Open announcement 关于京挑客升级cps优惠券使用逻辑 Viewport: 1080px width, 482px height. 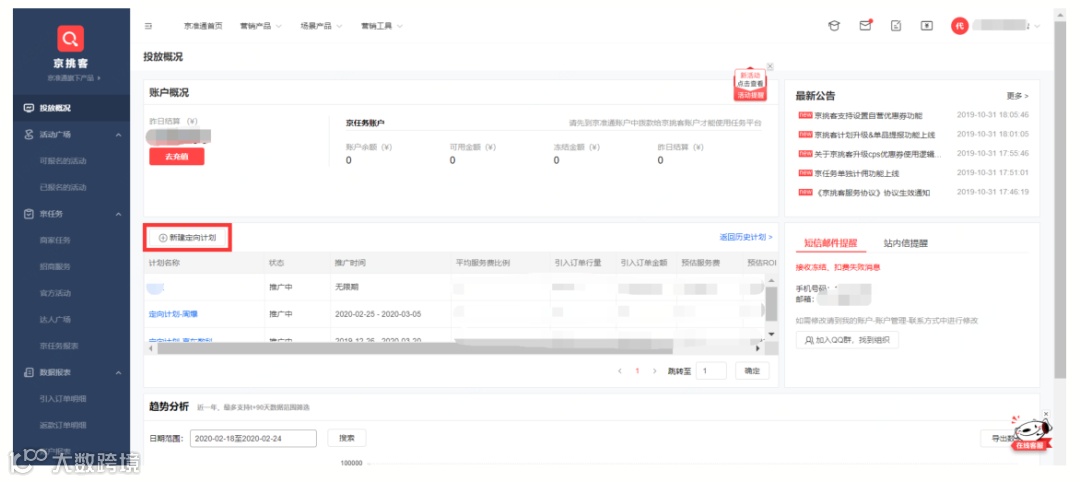(x=878, y=154)
